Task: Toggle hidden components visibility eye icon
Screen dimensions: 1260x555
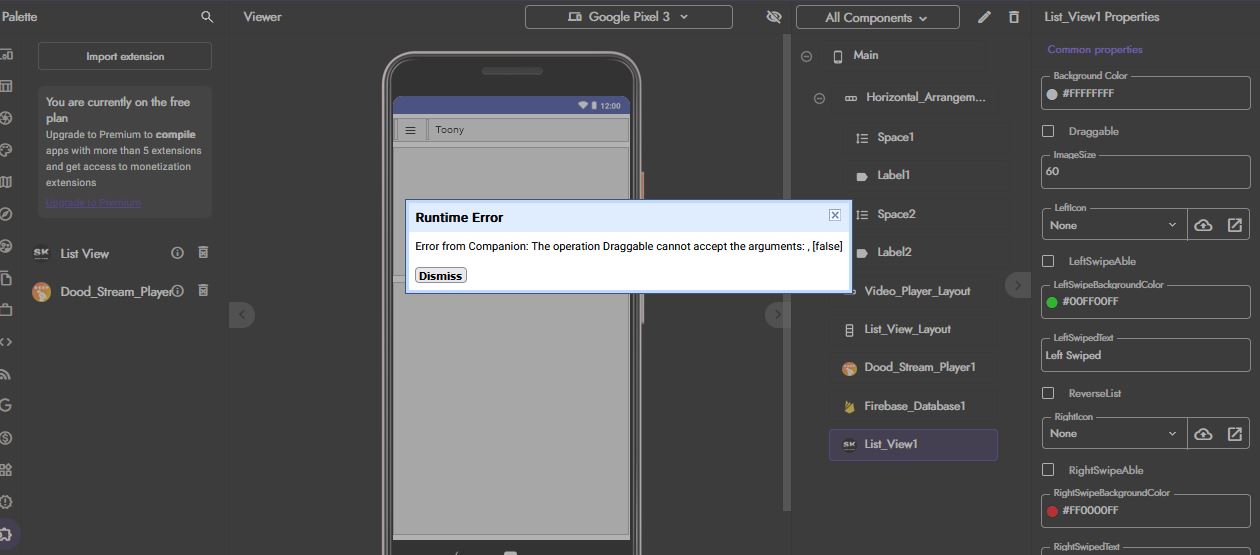Action: (773, 17)
